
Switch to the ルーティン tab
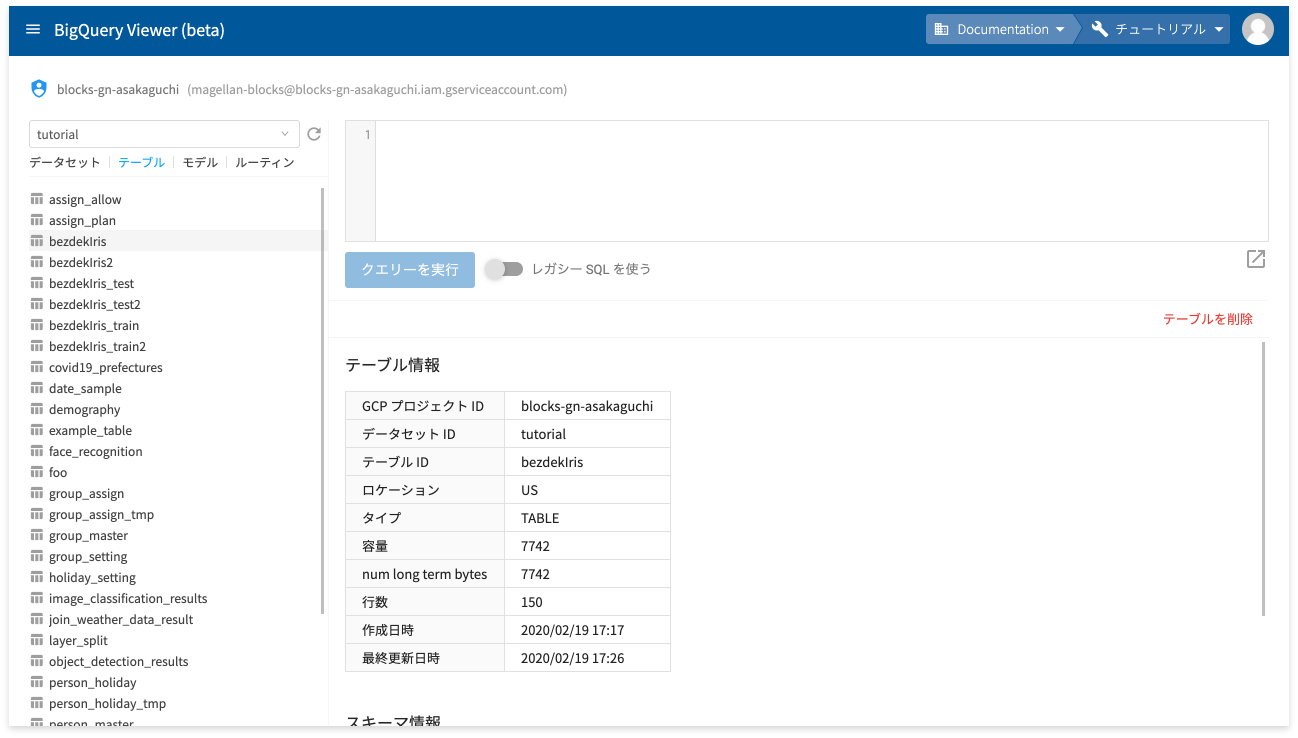click(265, 162)
